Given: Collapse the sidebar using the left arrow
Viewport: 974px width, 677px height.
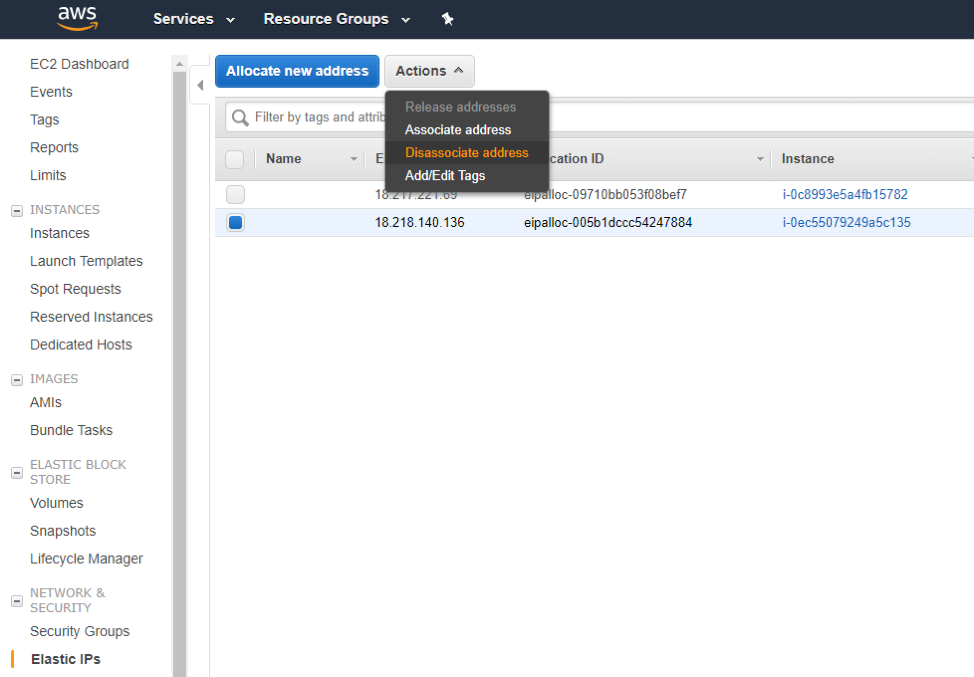Looking at the screenshot, I should click(x=199, y=86).
